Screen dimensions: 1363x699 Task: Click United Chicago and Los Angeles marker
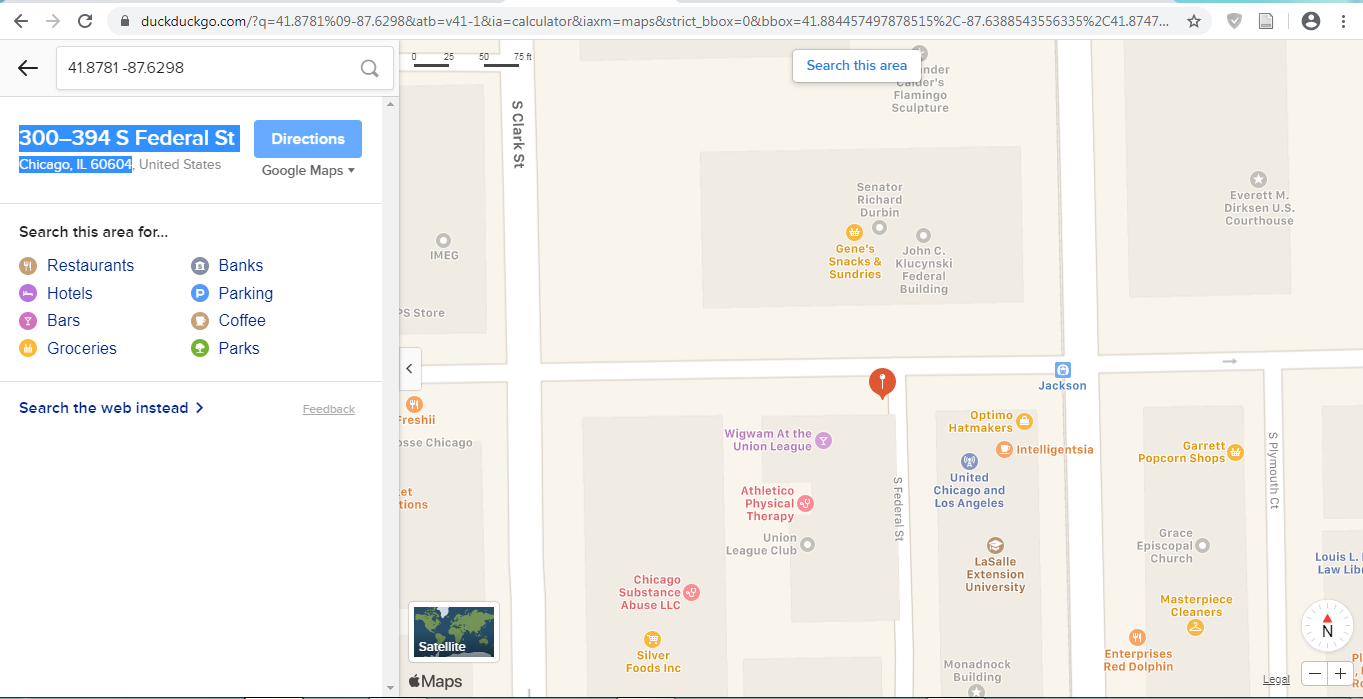tap(968, 461)
